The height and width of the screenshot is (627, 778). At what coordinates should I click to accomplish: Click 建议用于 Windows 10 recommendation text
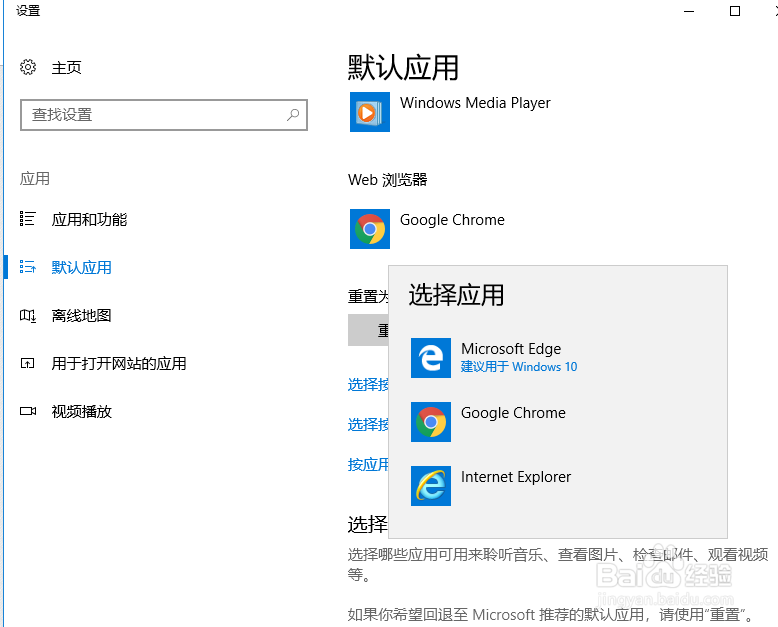pos(519,367)
